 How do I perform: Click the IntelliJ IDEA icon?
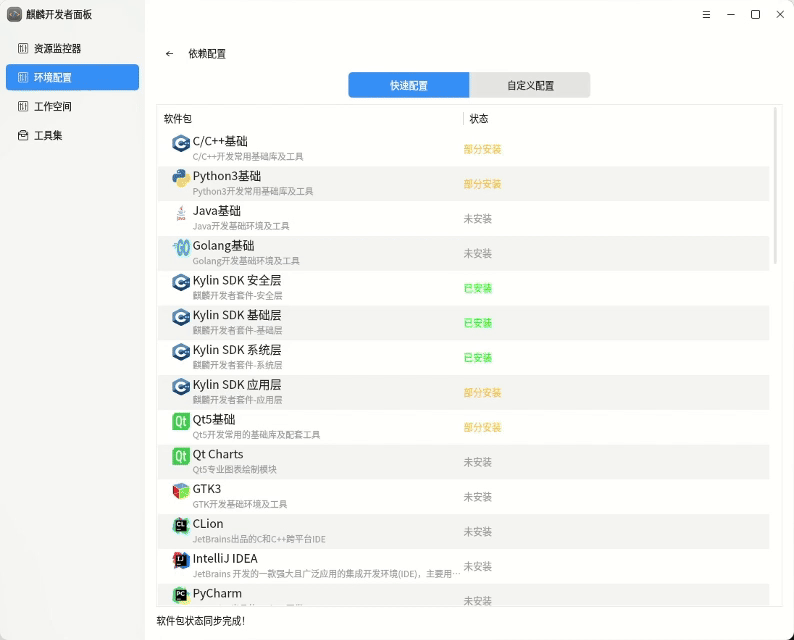point(181,561)
